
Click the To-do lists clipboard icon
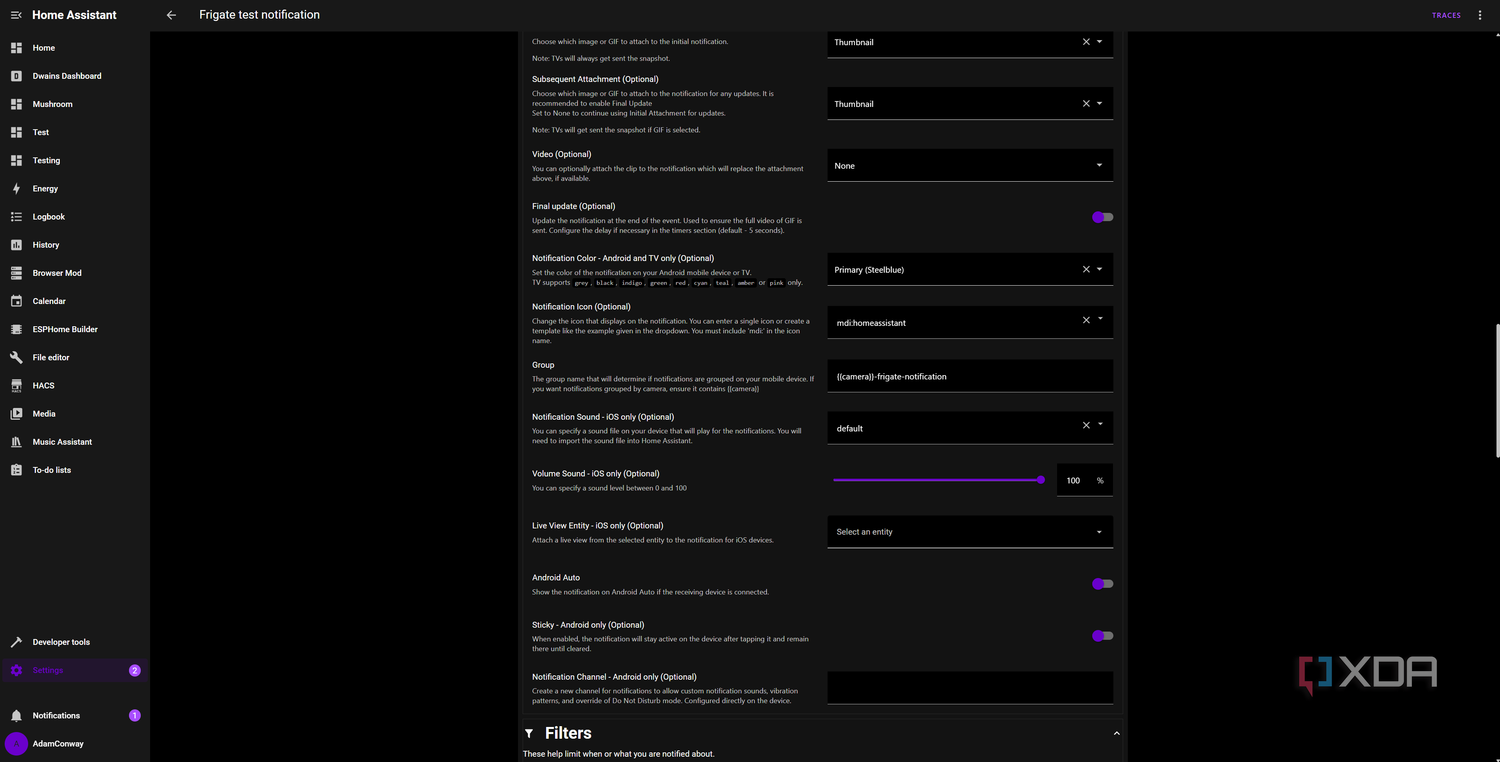coord(16,470)
